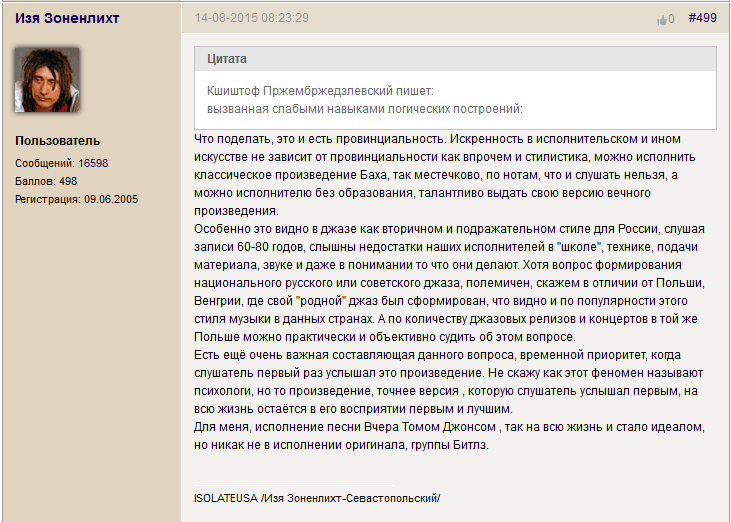Click the user's avatar photo

pyautogui.click(x=47, y=80)
